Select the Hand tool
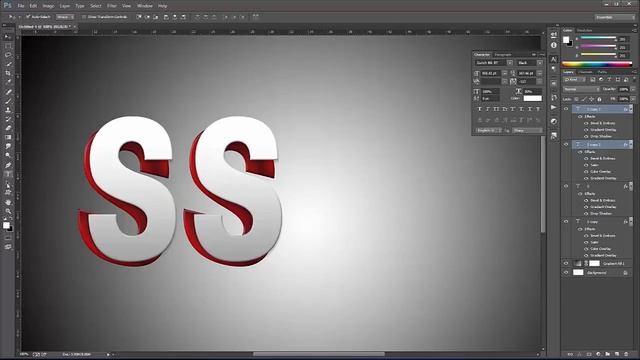This screenshot has height=360, width=640. coord(8,202)
